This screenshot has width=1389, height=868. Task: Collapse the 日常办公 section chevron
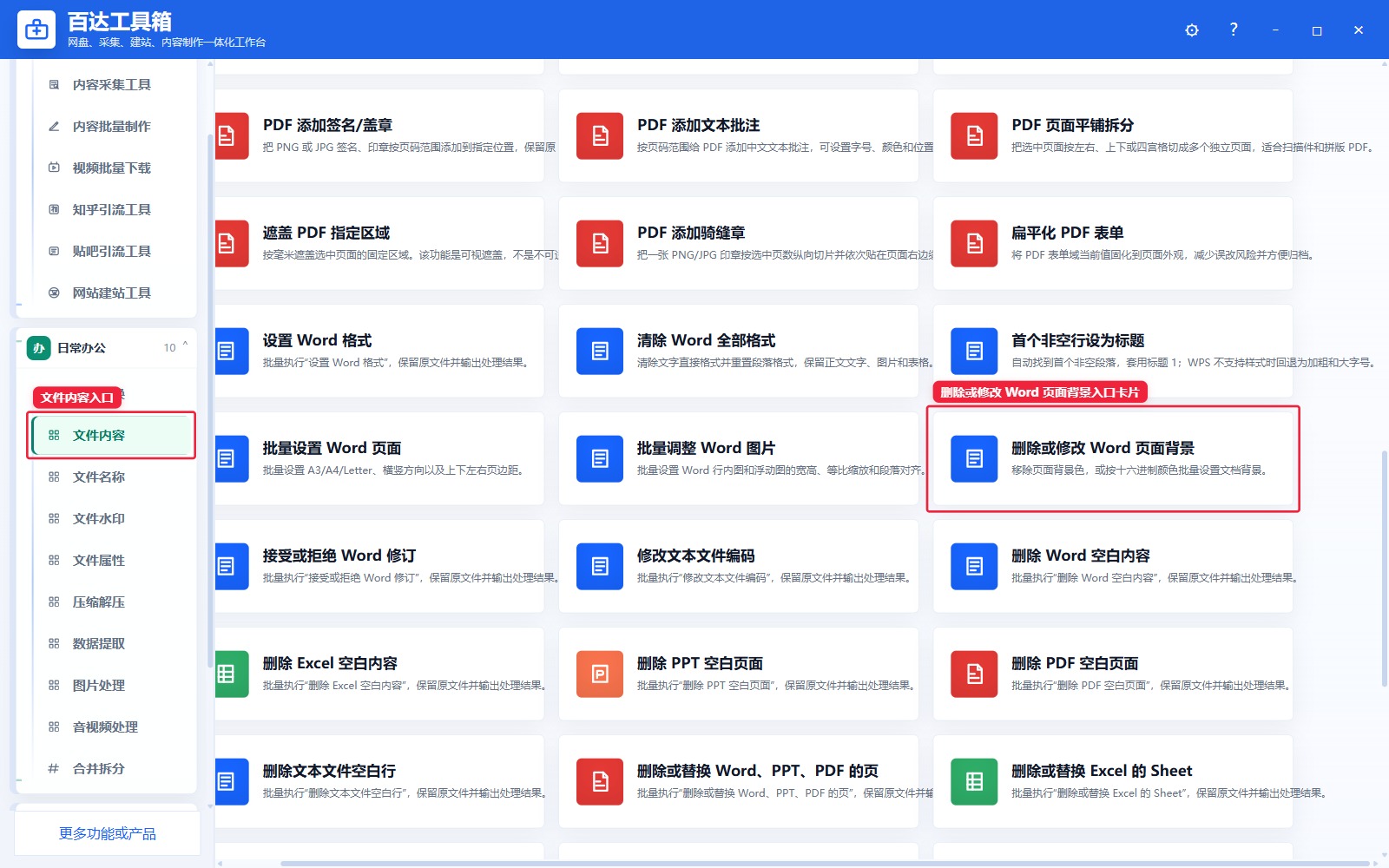185,346
